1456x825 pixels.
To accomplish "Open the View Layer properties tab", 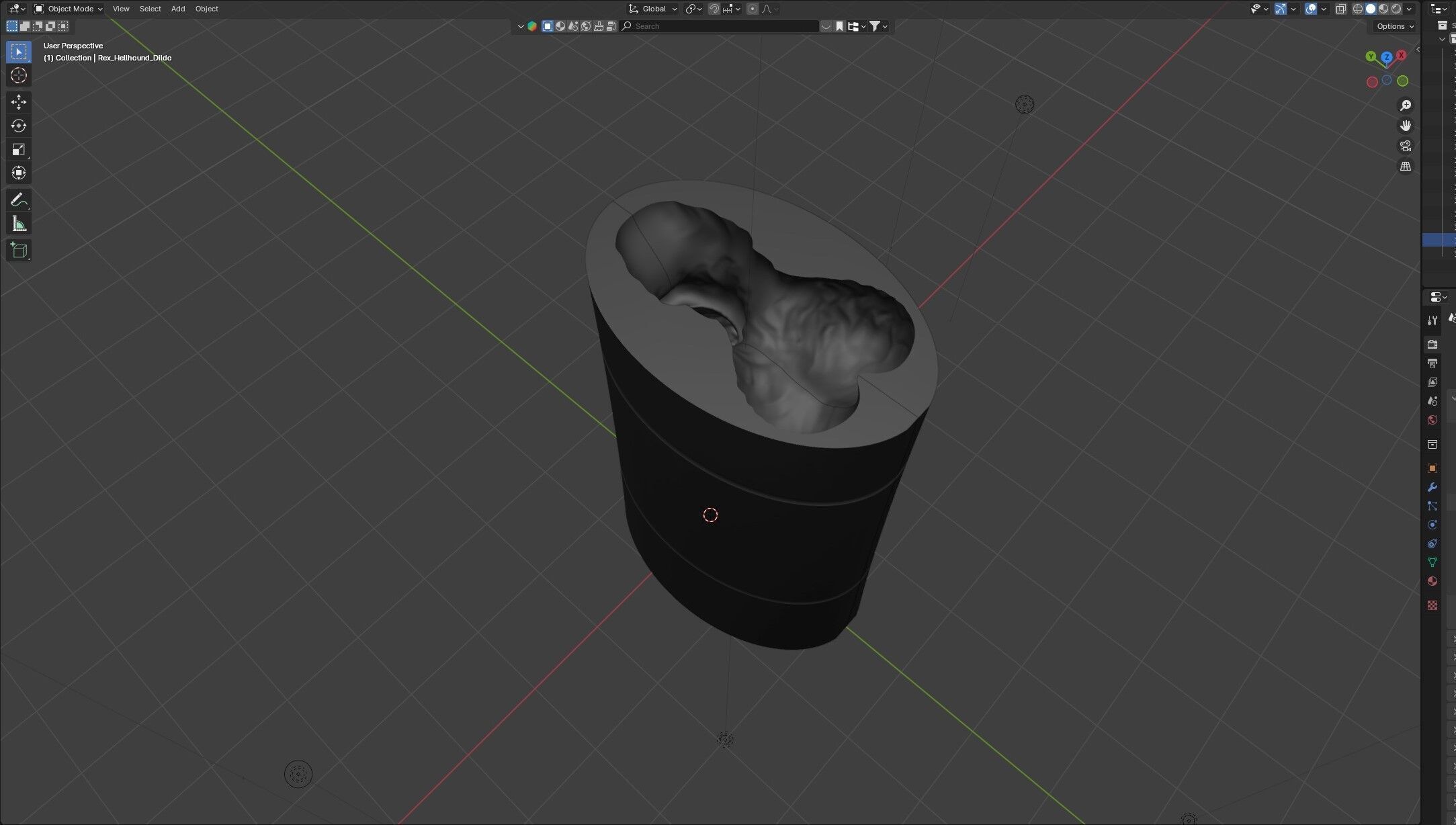I will pos(1432,382).
